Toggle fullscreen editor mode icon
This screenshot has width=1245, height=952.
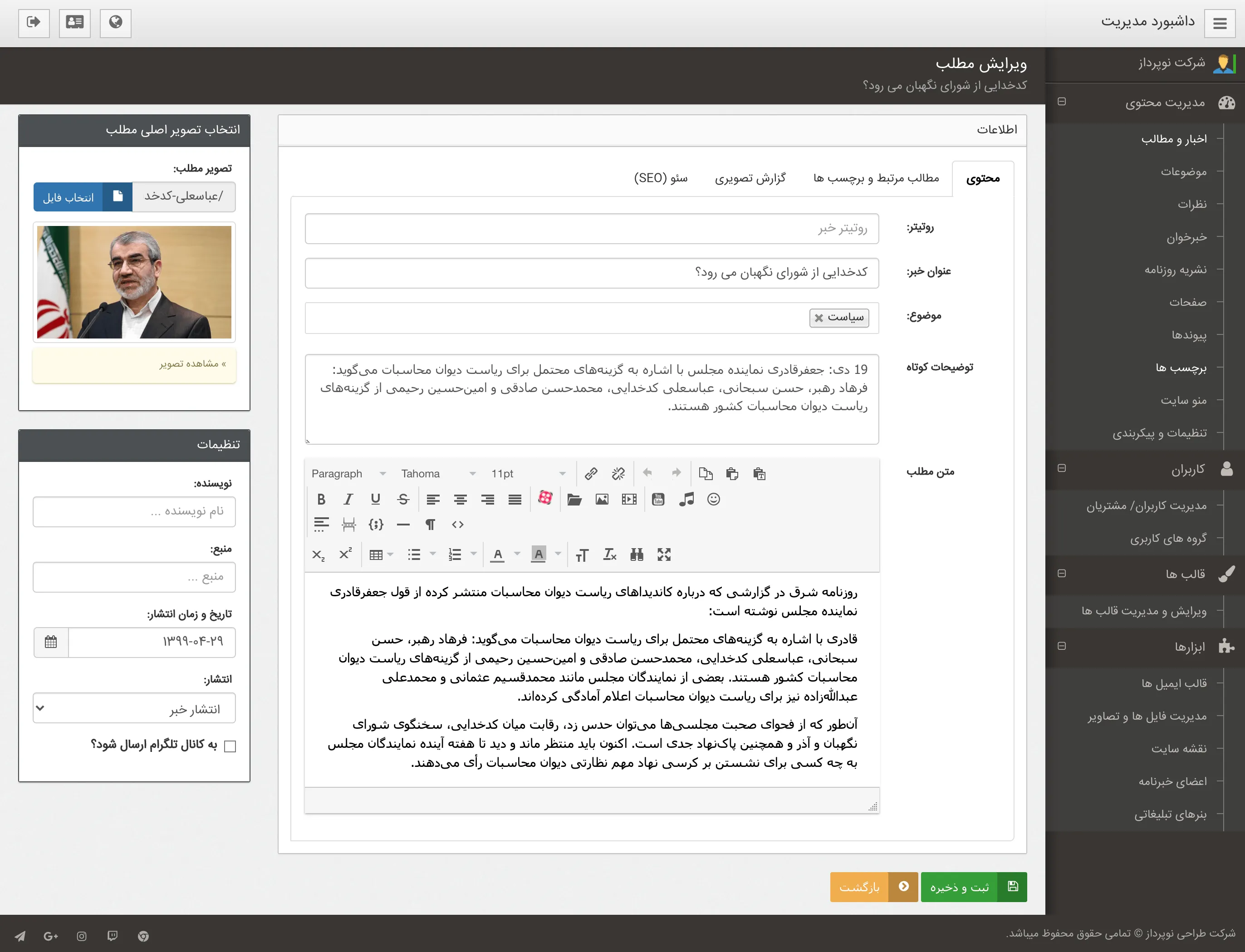(664, 555)
